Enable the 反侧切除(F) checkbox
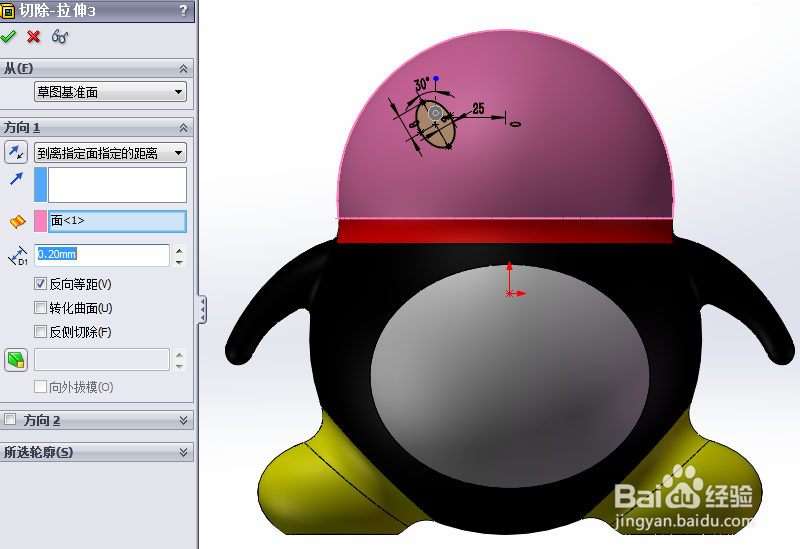This screenshot has width=800, height=549. [40, 332]
